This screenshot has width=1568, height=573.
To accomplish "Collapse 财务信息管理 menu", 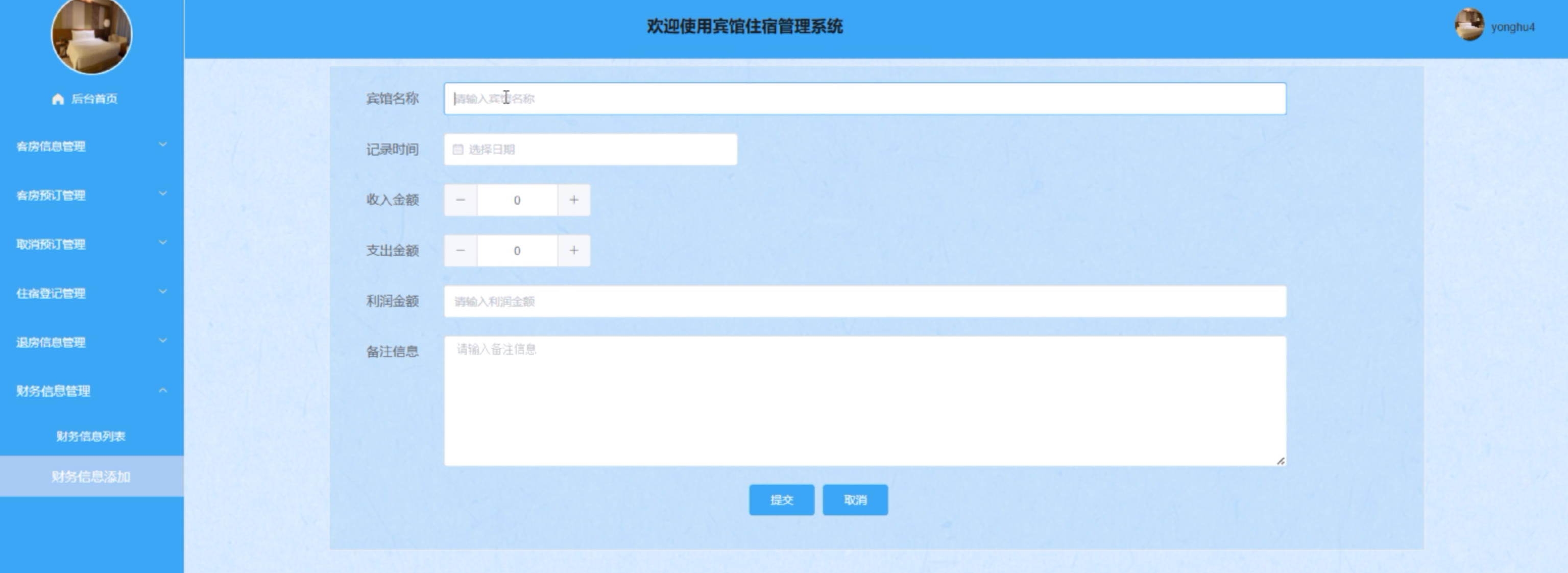I will tap(91, 391).
